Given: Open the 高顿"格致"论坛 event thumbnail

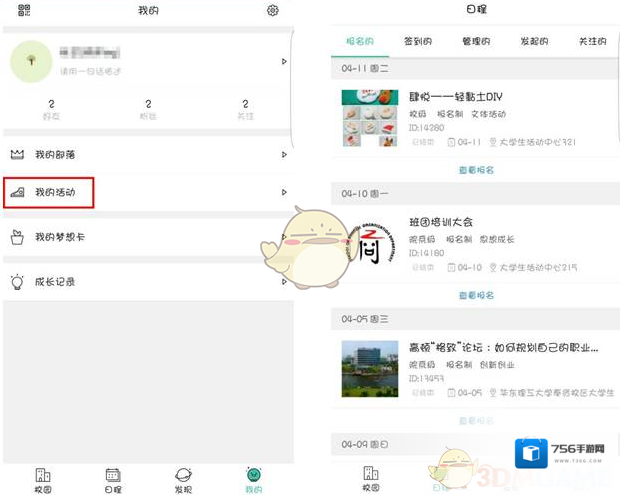Looking at the screenshot, I should coord(369,369).
